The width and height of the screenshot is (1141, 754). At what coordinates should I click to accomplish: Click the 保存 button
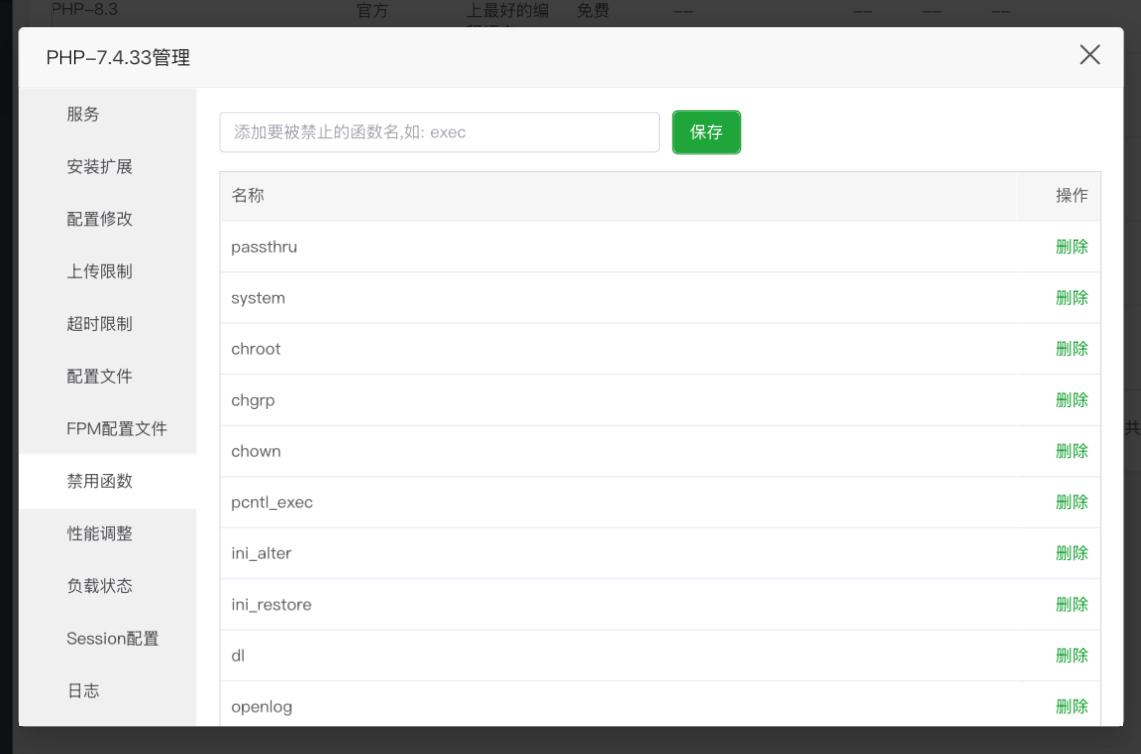[706, 132]
